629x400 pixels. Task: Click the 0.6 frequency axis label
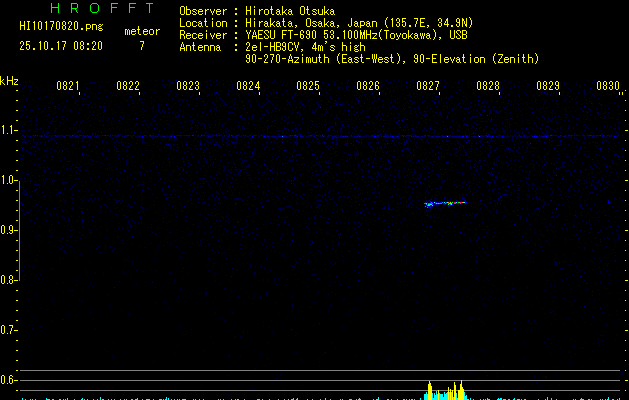pos(9,379)
